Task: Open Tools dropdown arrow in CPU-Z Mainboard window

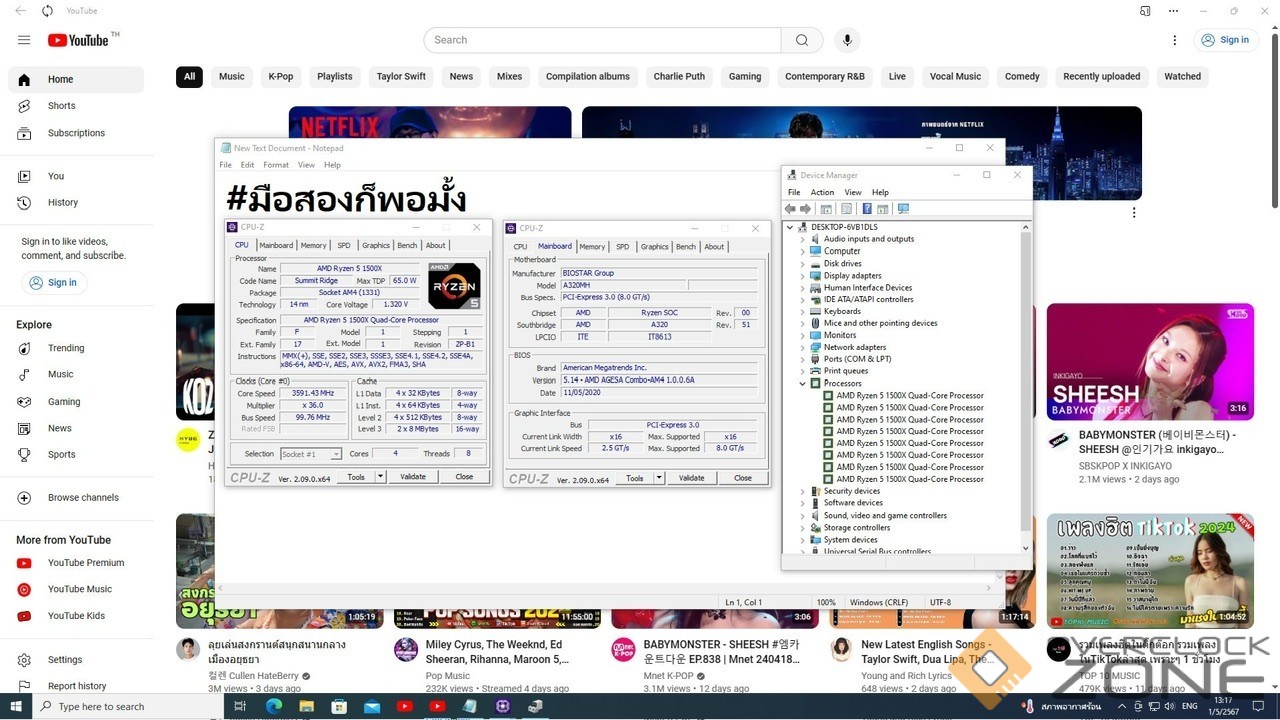Action: pyautogui.click(x=659, y=478)
